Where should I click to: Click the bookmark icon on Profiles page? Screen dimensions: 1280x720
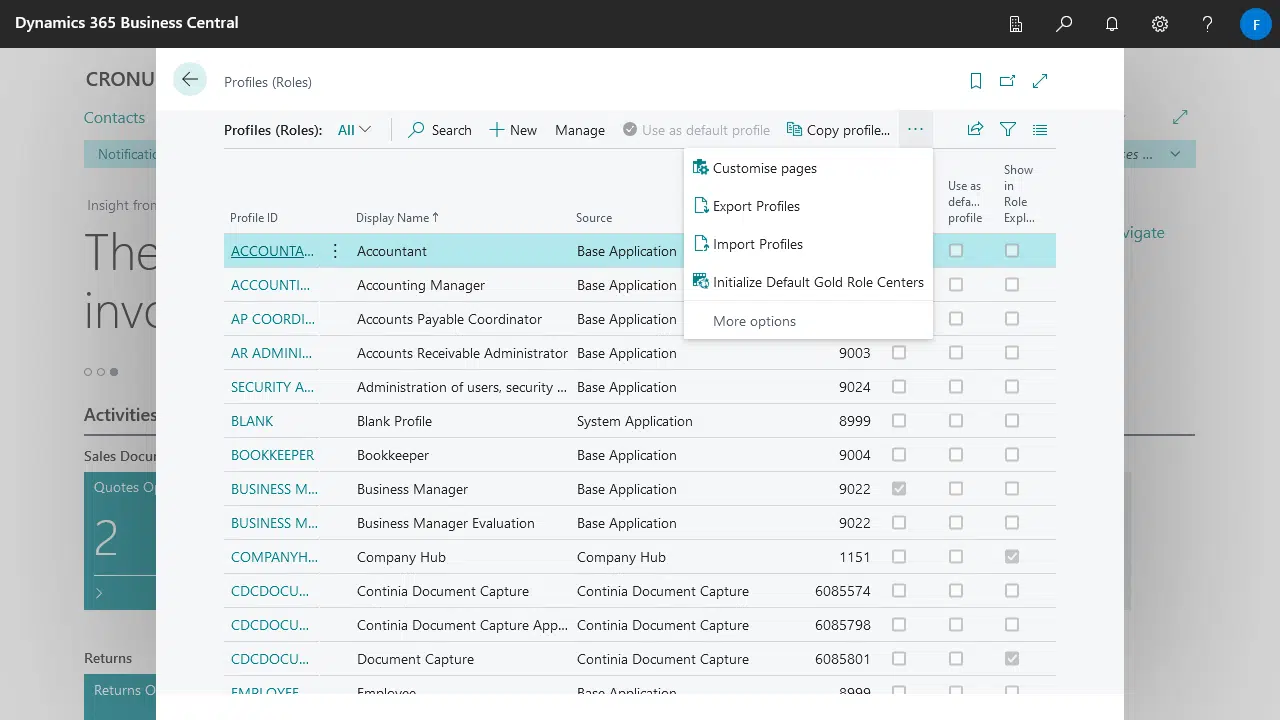(976, 81)
